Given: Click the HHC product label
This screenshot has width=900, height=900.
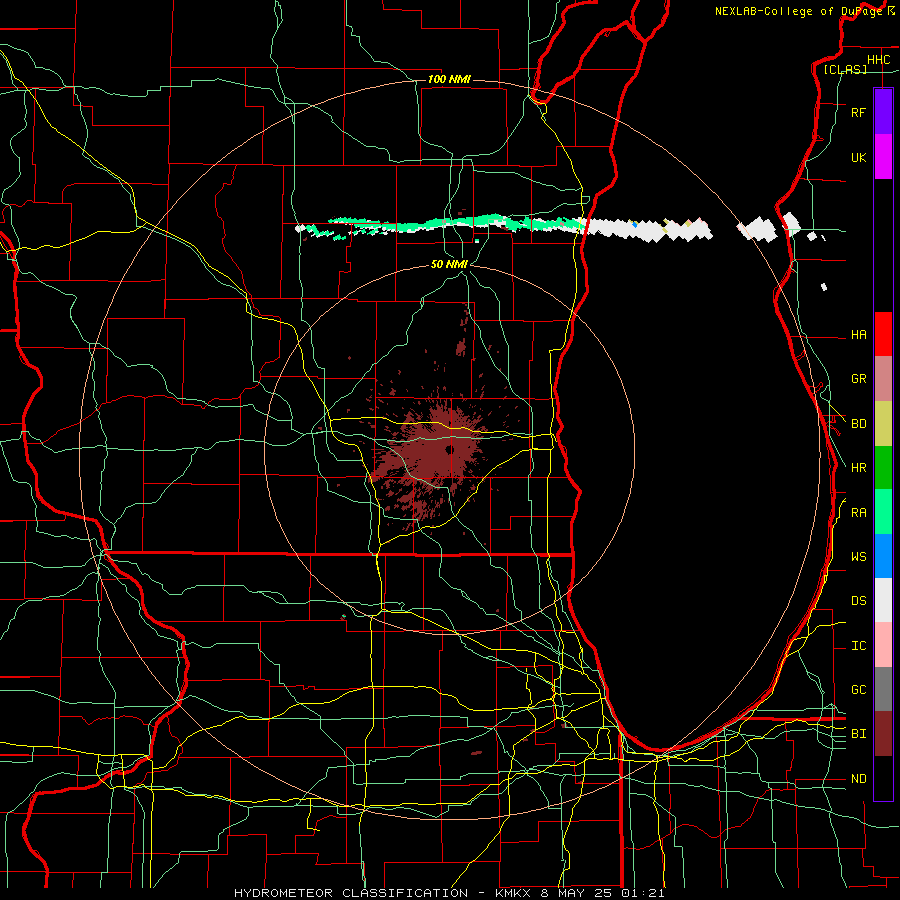Looking at the screenshot, I should coord(878,60).
